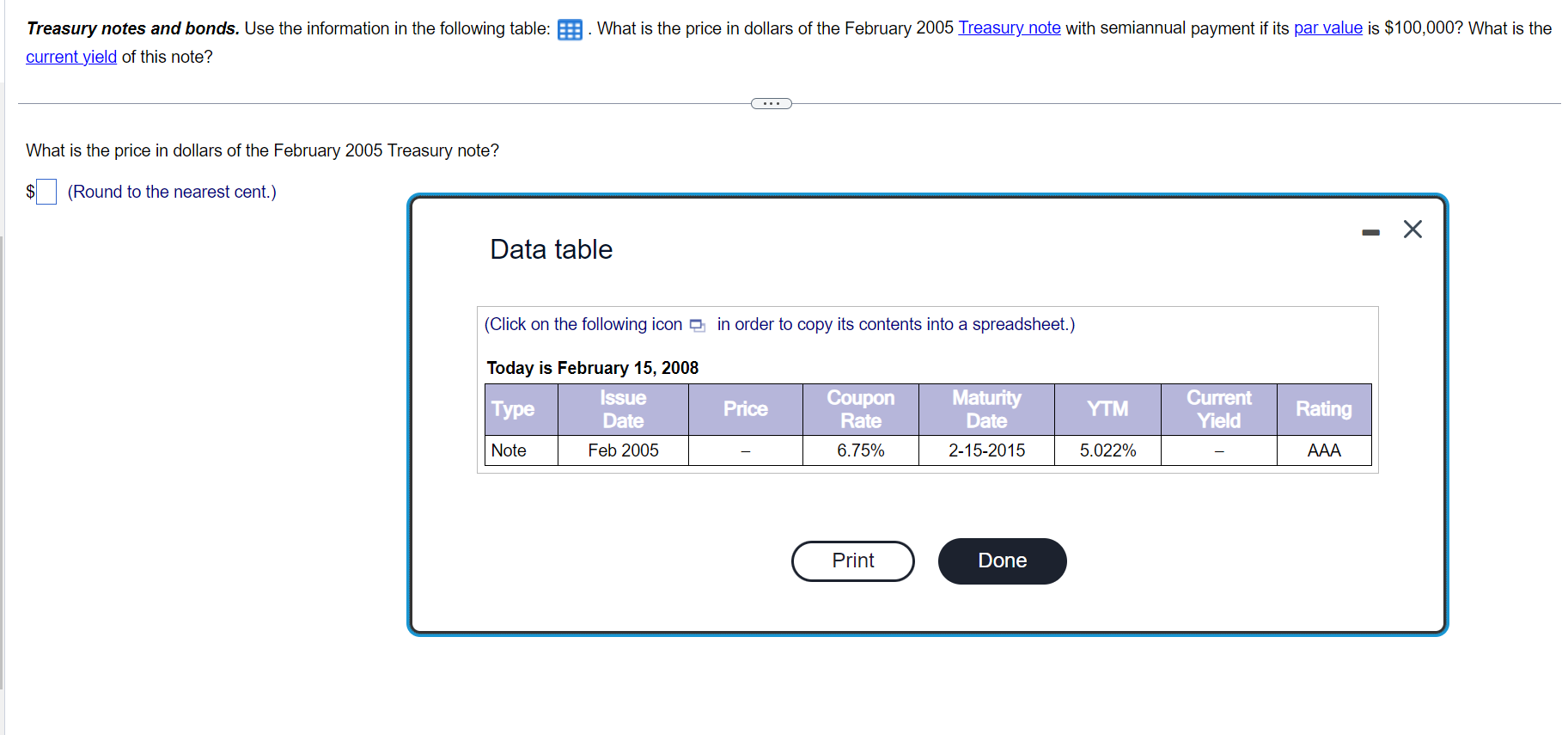Minimize the Data table dialog
1568x735 pixels.
pos(1370,231)
